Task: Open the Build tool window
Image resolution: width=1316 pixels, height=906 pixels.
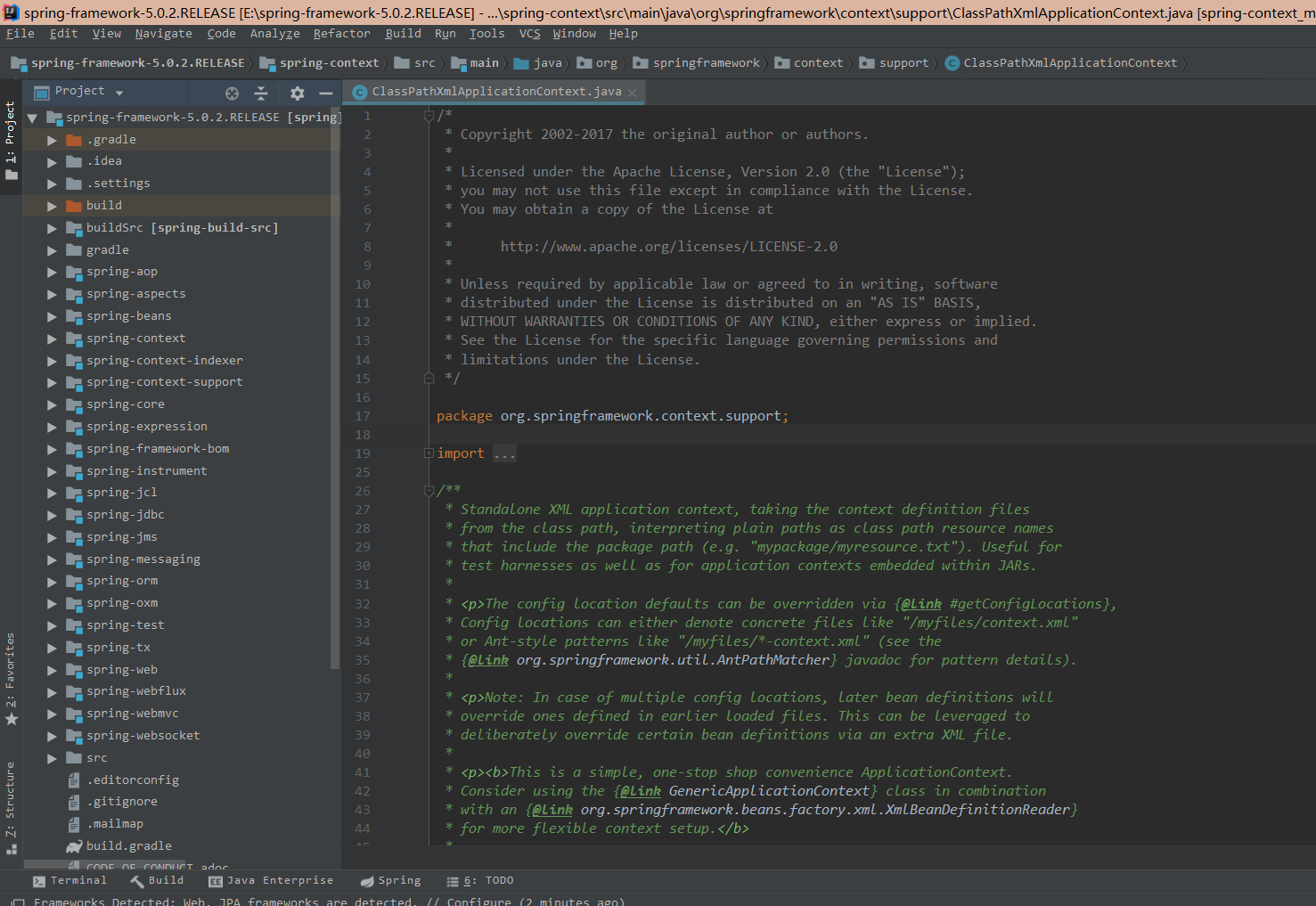Action: coord(157,880)
